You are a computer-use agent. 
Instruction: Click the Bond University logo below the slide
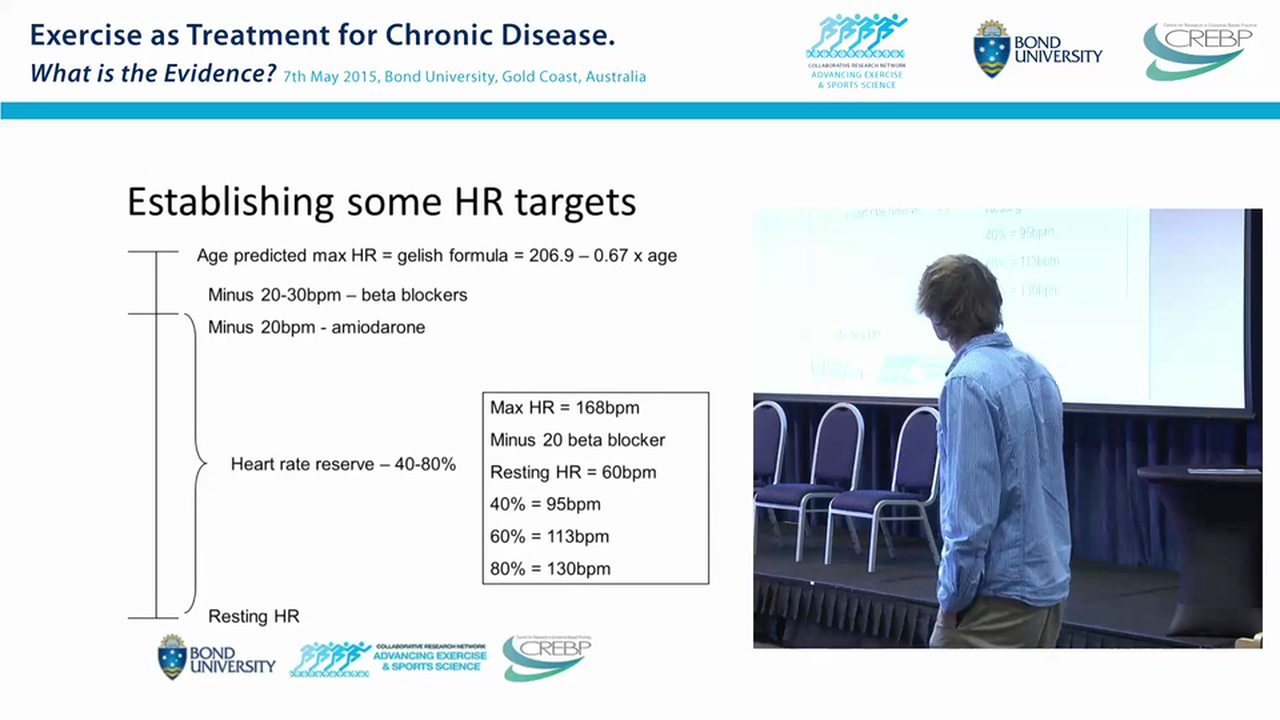pos(216,657)
